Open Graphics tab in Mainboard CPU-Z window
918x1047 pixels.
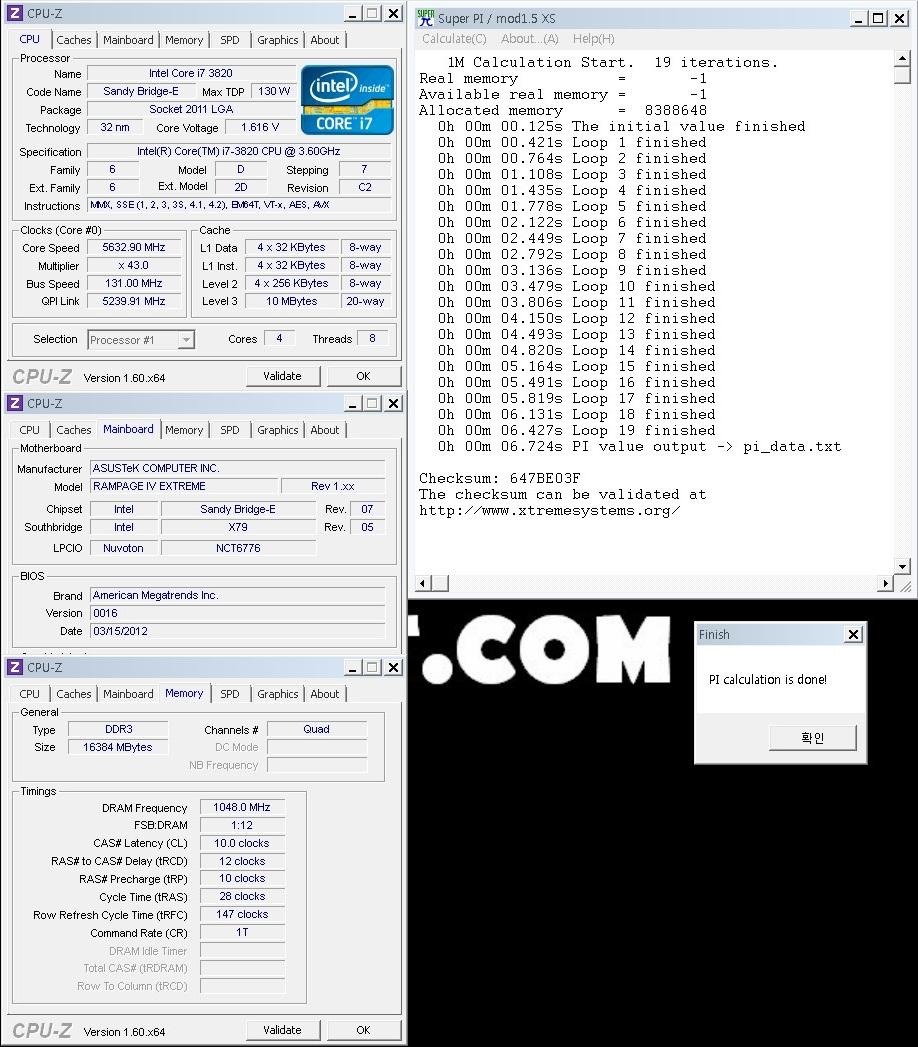tap(278, 430)
